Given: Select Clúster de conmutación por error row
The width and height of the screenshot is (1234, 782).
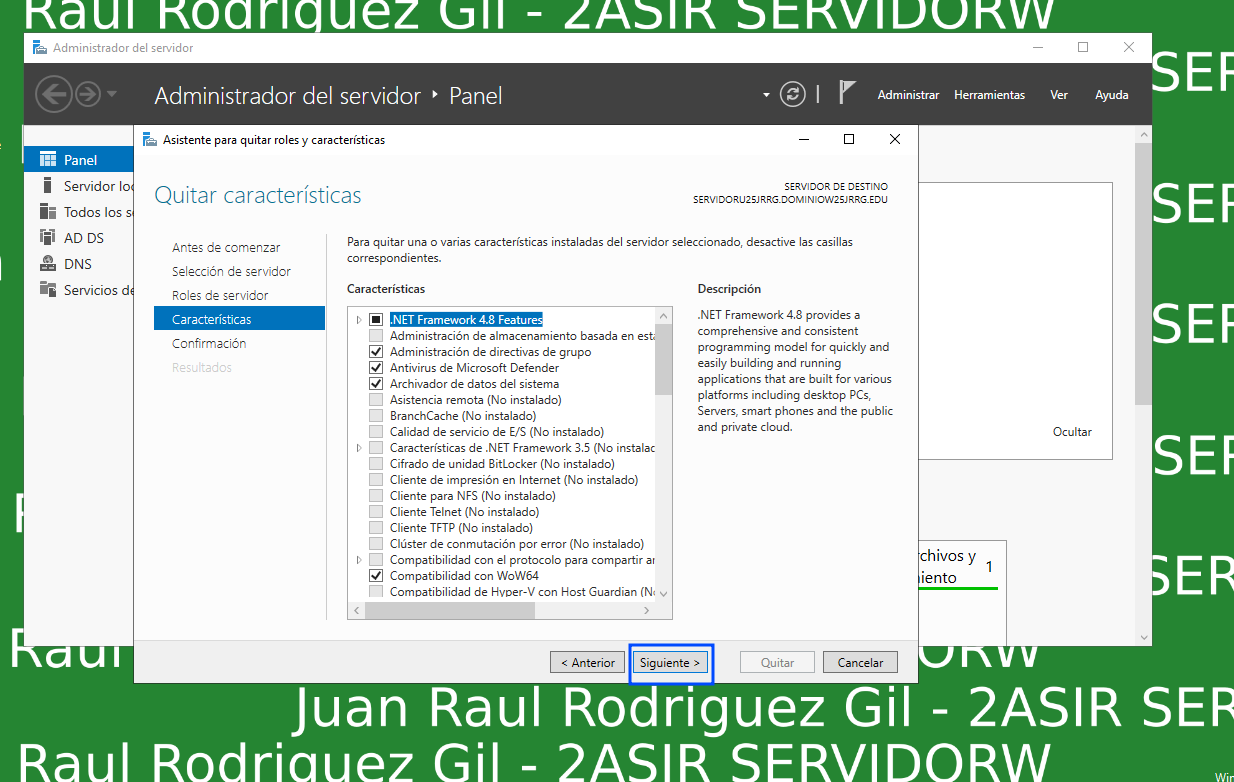Looking at the screenshot, I should click(x=516, y=544).
